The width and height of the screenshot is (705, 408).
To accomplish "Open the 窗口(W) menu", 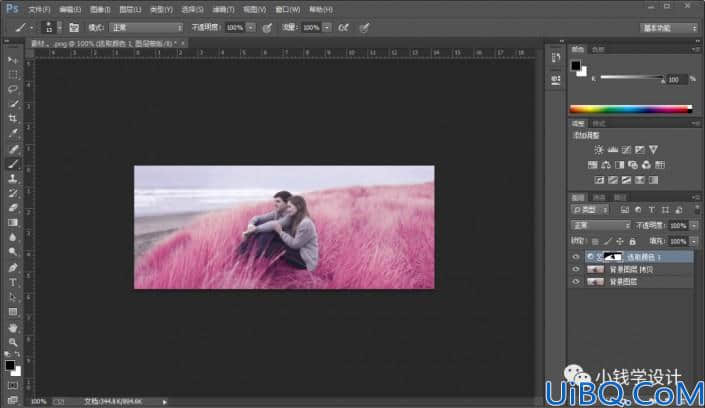I will [287, 9].
